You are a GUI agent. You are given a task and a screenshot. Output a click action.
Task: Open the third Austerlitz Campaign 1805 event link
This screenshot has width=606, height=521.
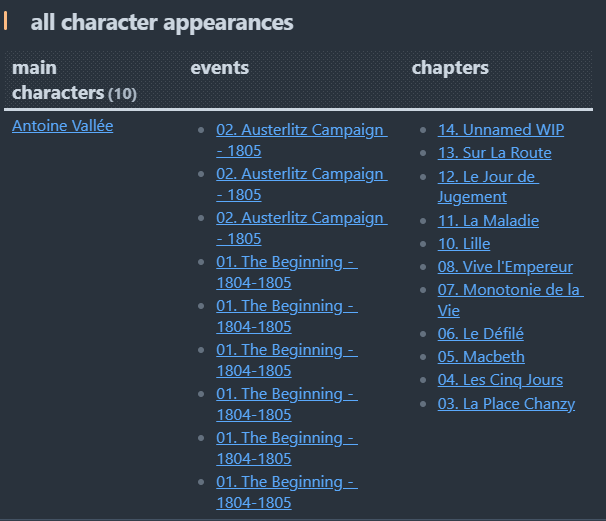coord(301,228)
